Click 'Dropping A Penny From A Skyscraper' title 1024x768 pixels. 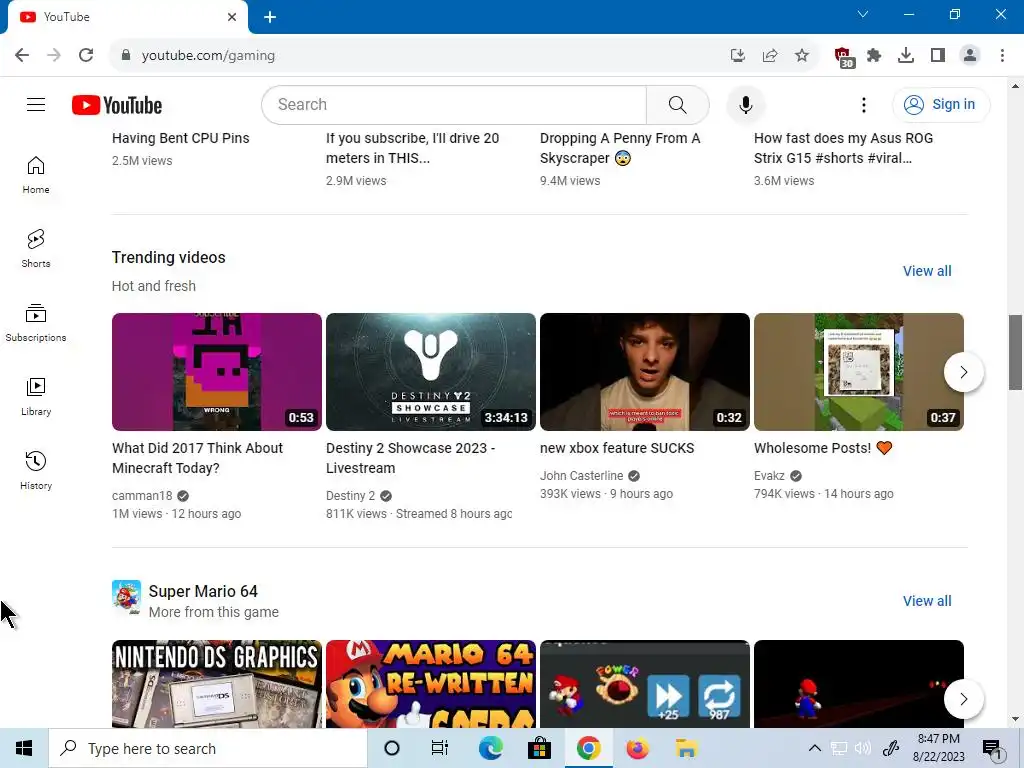coord(620,148)
